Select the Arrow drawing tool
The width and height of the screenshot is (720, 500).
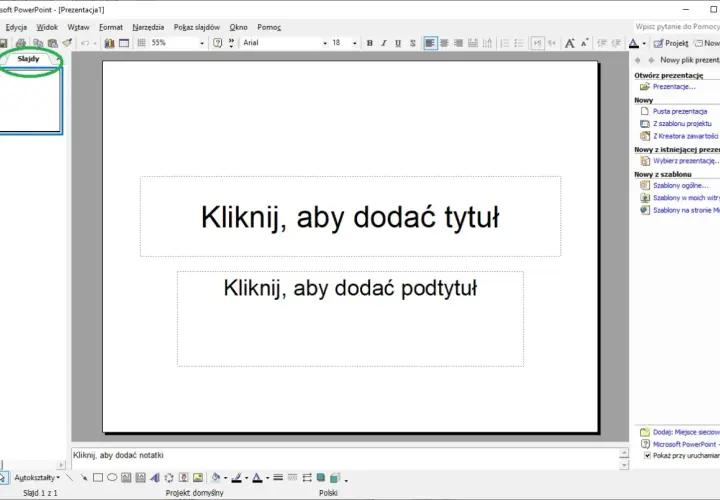point(84,478)
